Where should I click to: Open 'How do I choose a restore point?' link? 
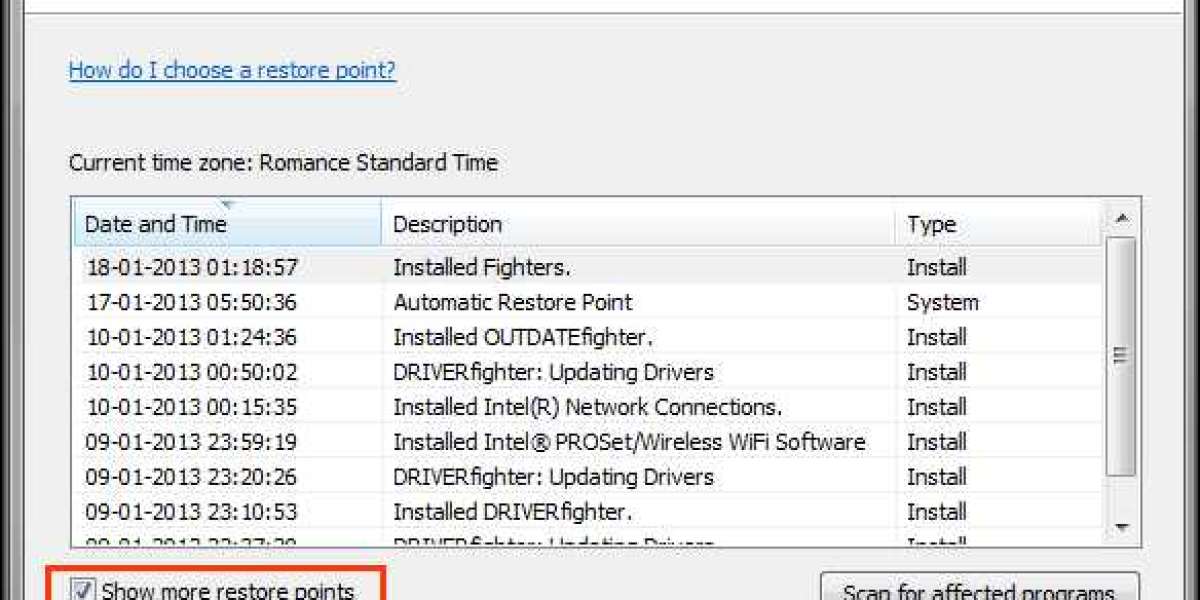tap(232, 70)
